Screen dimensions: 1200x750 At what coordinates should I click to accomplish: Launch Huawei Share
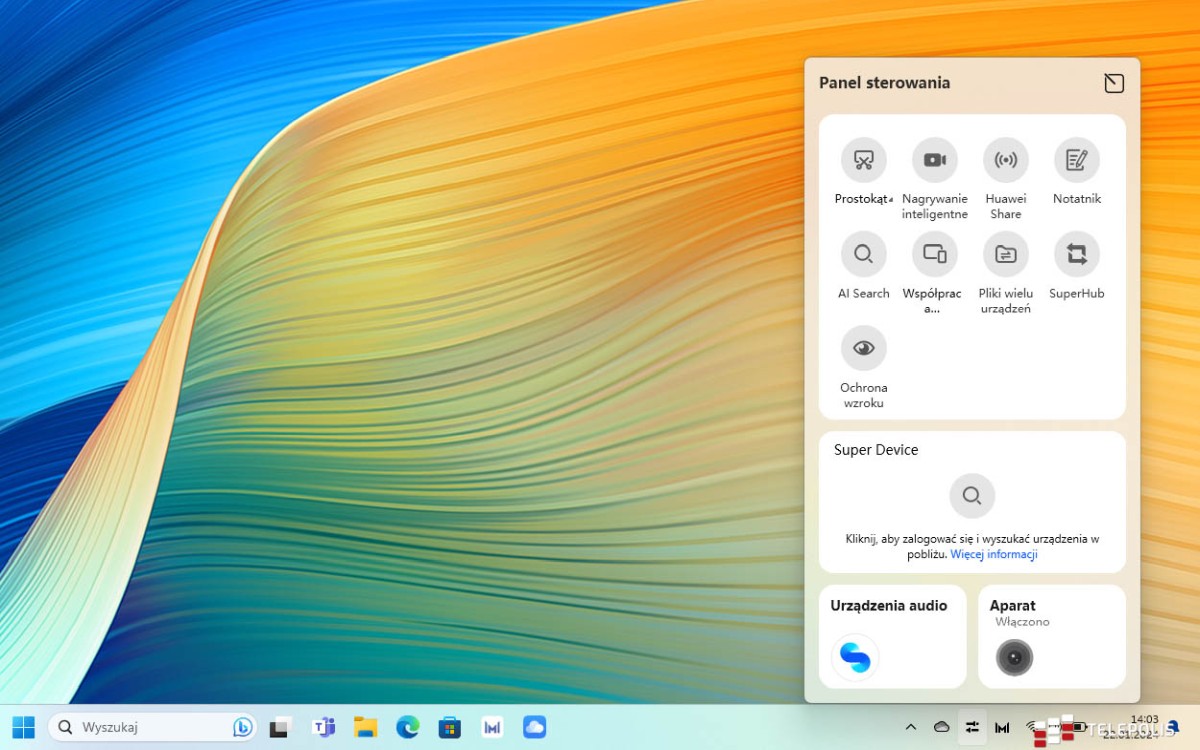click(1005, 160)
